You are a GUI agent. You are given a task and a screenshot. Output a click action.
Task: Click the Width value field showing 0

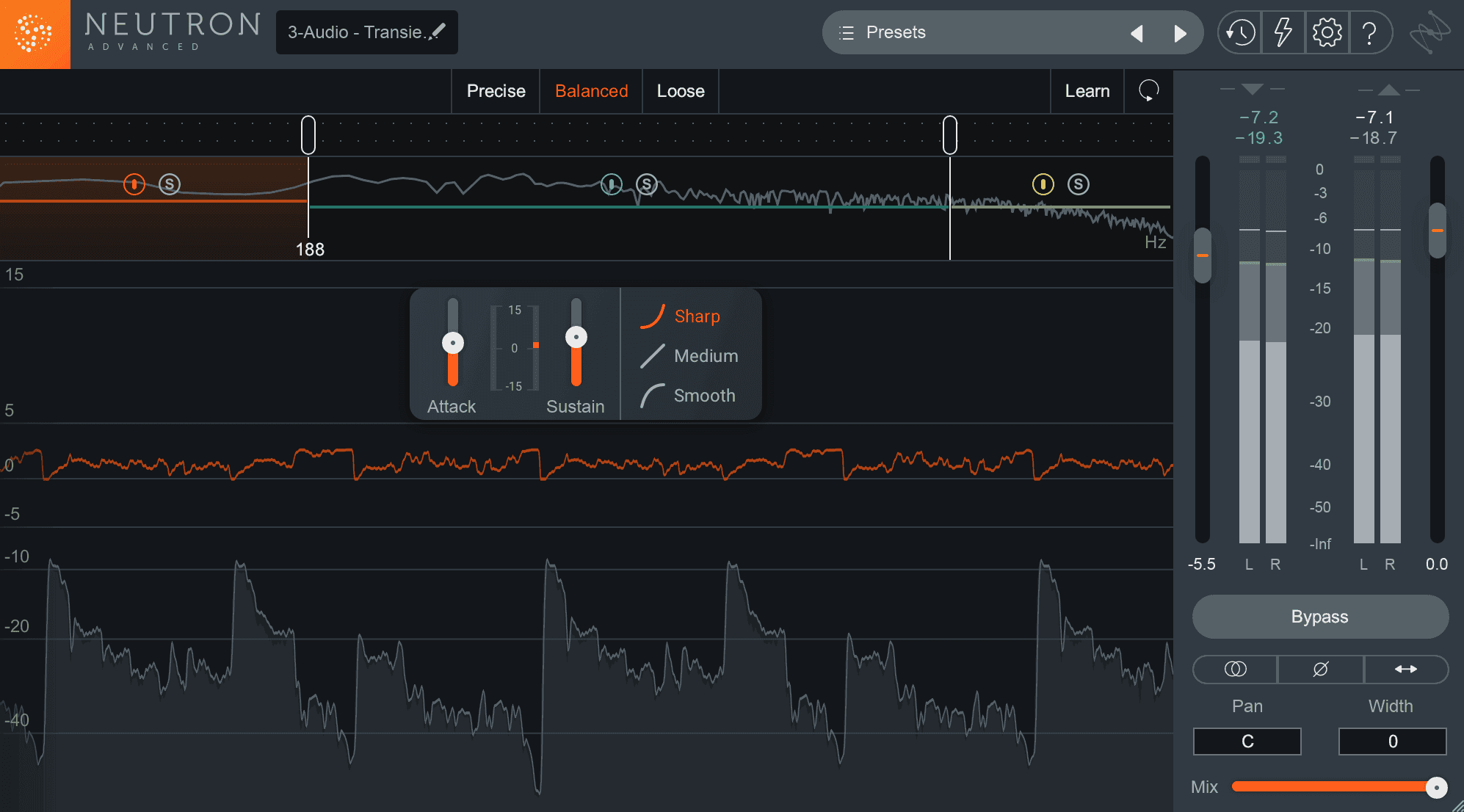tap(1393, 742)
